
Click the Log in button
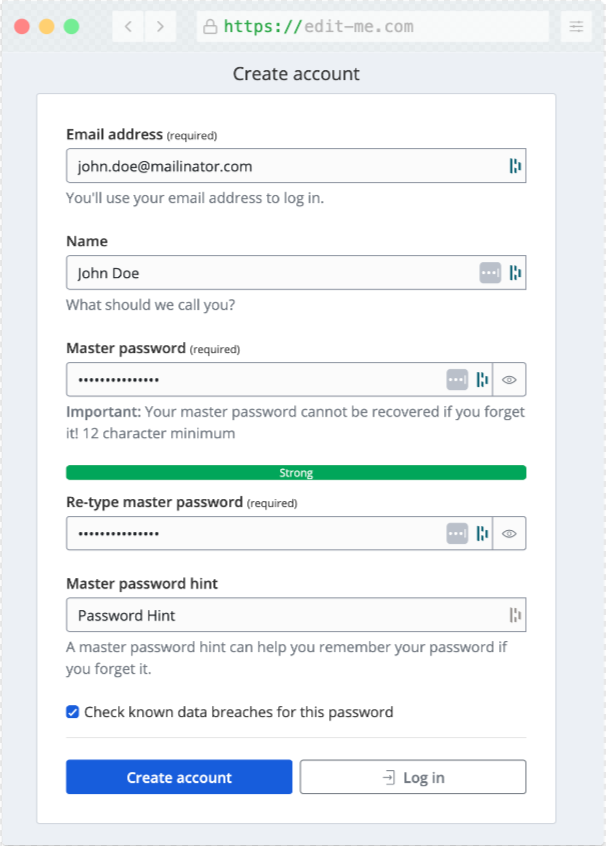click(413, 776)
